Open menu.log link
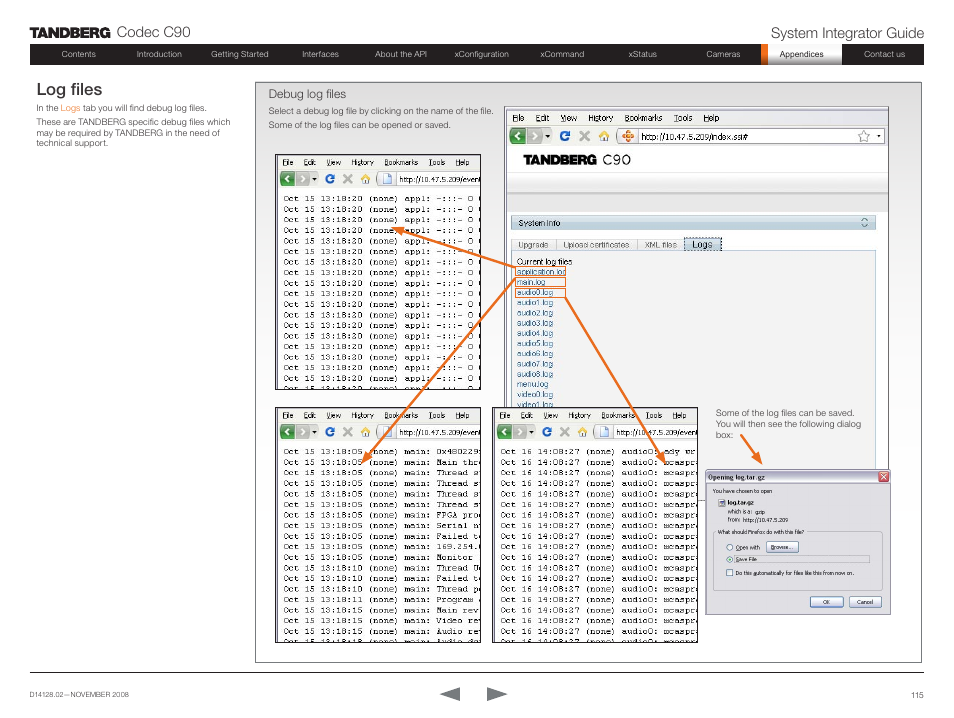This screenshot has width=954, height=718. [x=532, y=385]
